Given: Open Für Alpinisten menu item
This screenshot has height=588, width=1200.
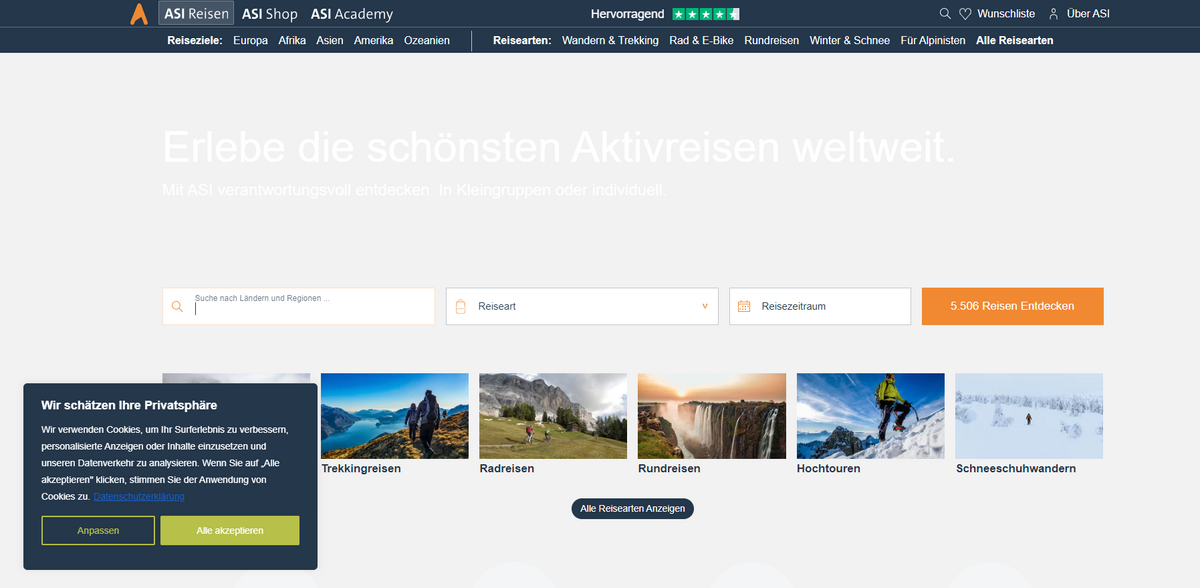Looking at the screenshot, I should click(933, 41).
